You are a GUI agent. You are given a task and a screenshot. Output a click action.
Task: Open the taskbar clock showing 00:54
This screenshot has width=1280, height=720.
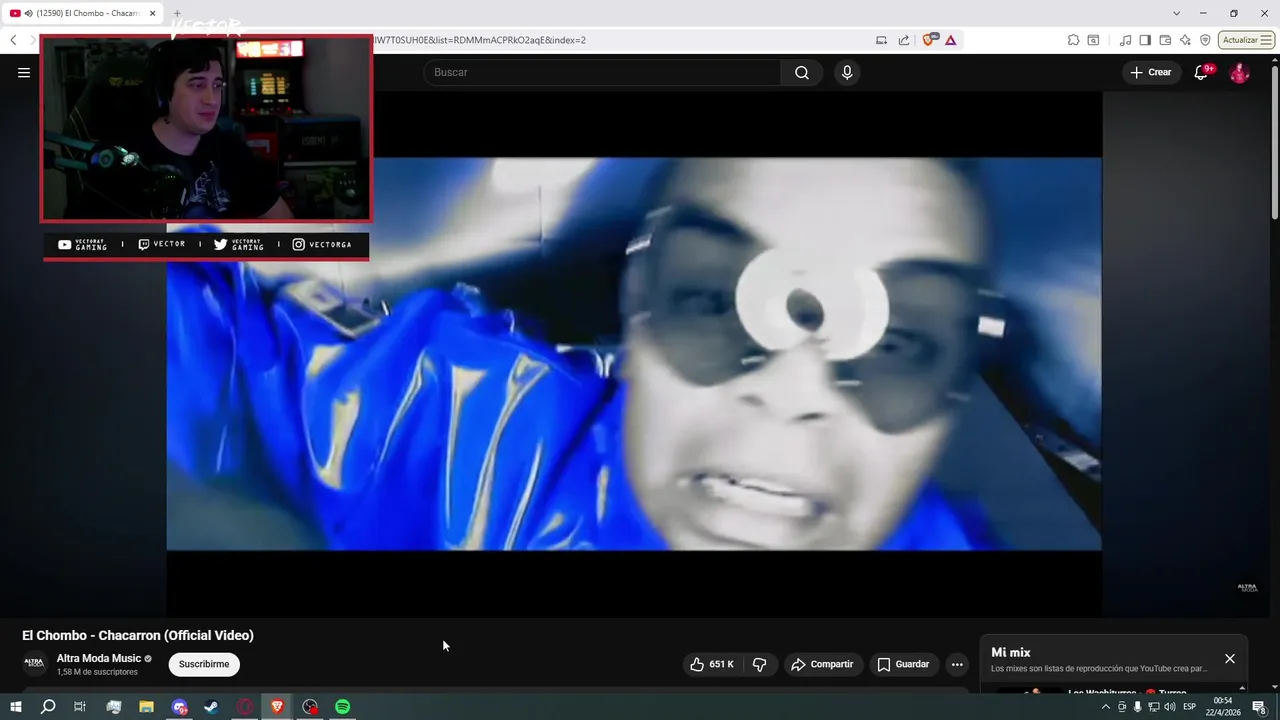click(1223, 707)
